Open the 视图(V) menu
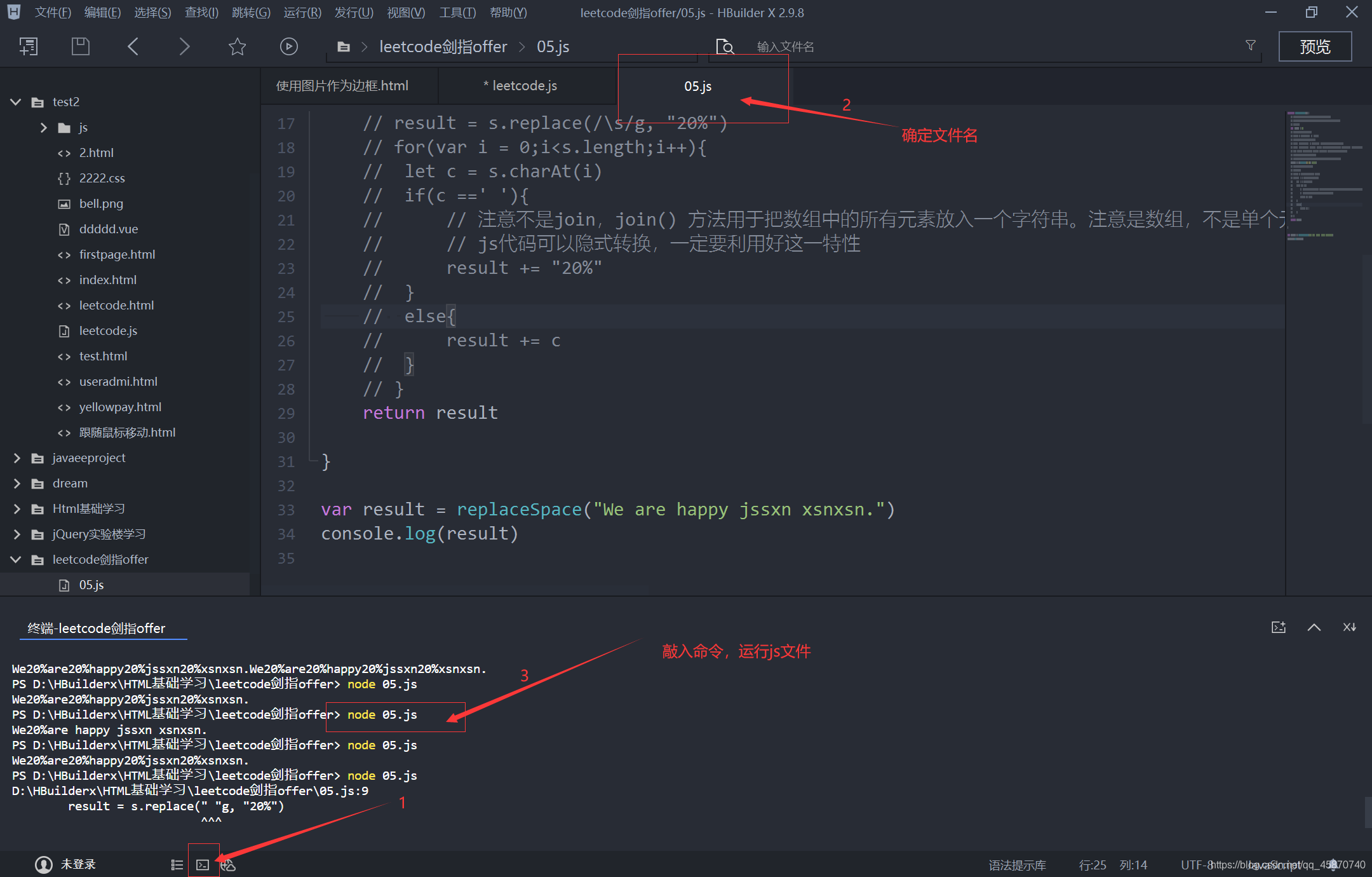Screen dimensions: 1372x877 (x=406, y=13)
